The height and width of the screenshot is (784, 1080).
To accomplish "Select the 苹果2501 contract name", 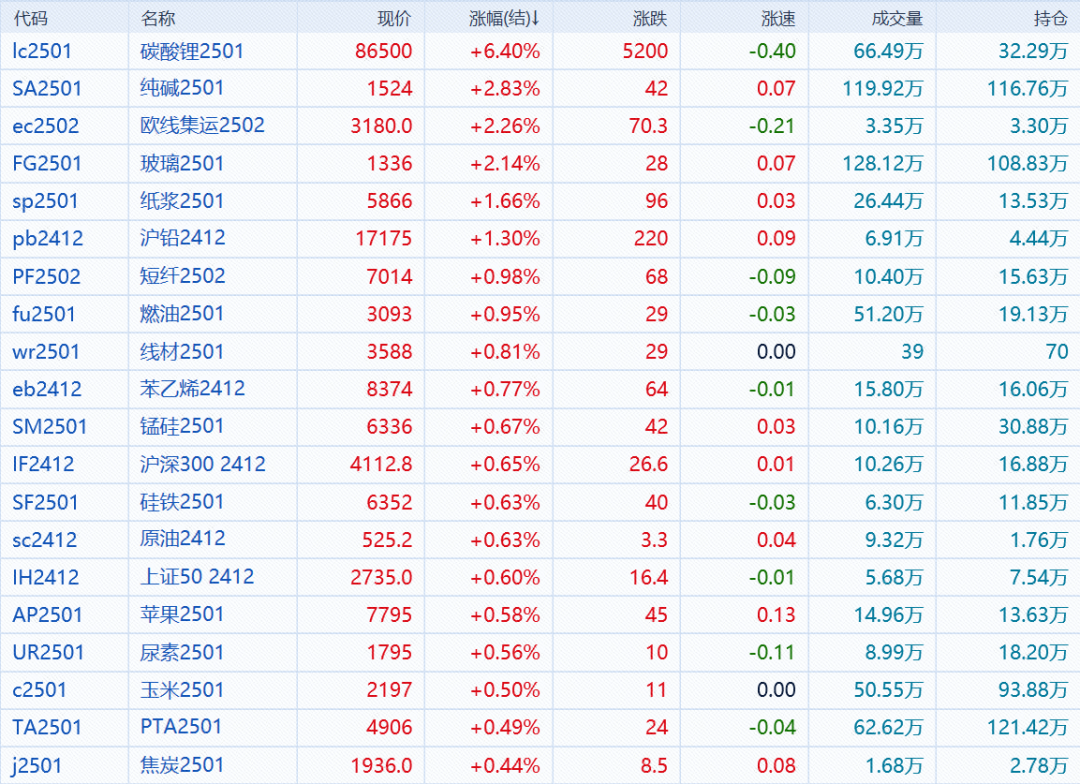I will 182,615.
